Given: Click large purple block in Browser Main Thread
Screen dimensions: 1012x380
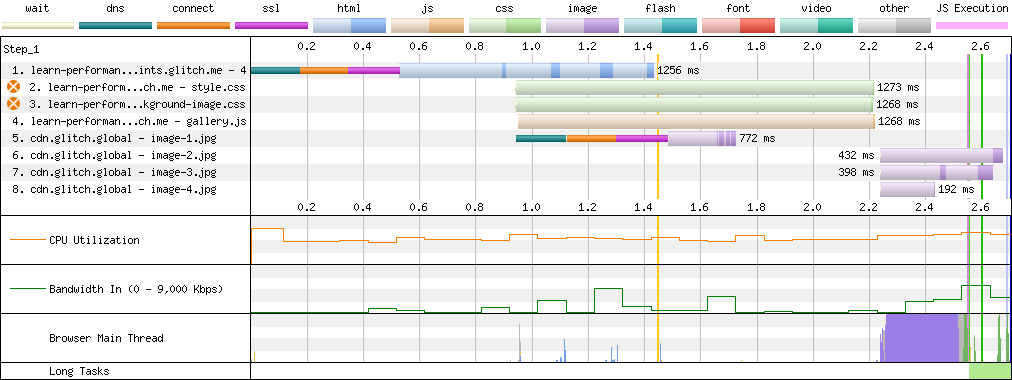Looking at the screenshot, I should (x=922, y=337).
